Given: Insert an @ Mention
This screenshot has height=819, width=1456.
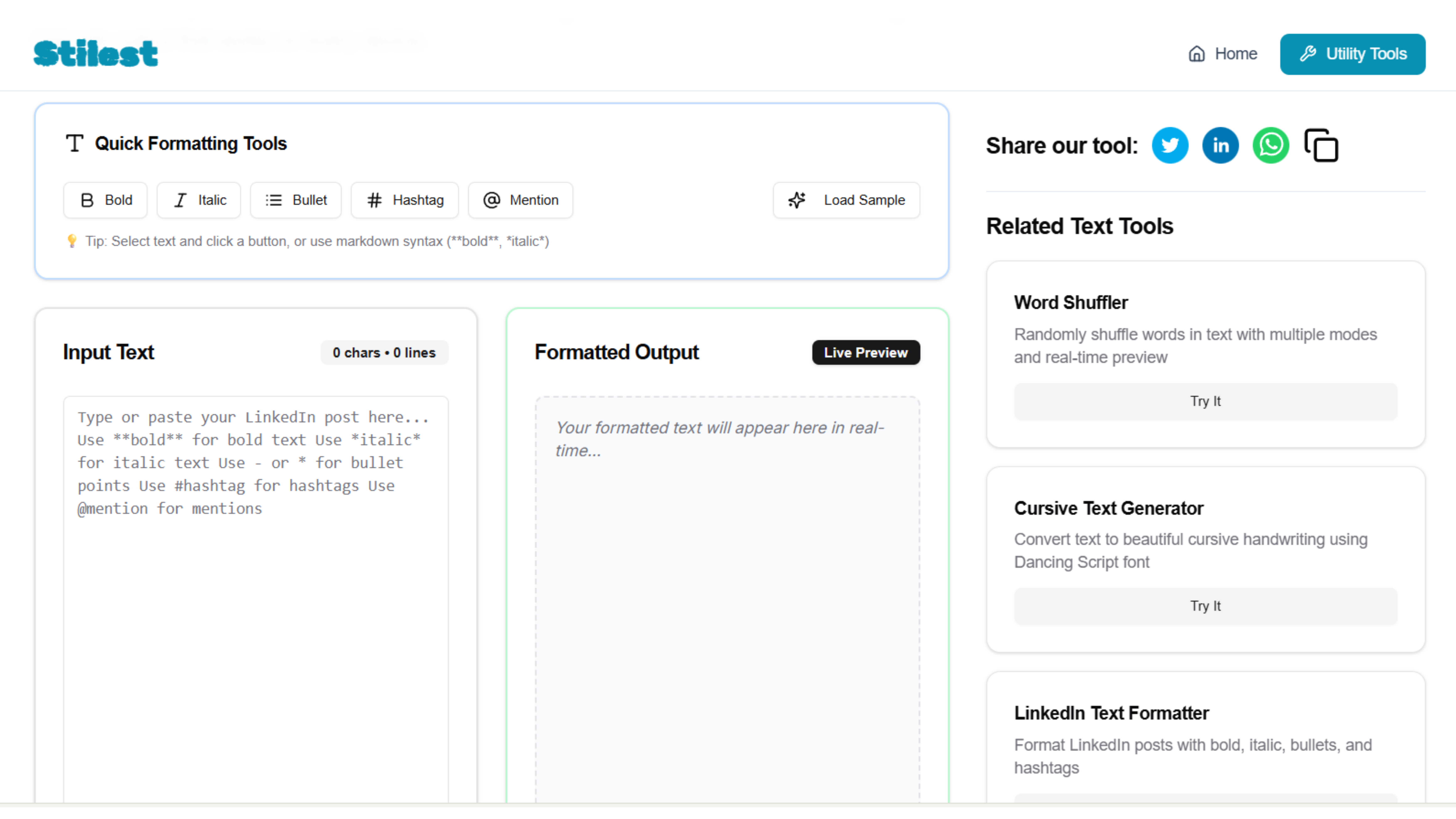Looking at the screenshot, I should pyautogui.click(x=520, y=200).
